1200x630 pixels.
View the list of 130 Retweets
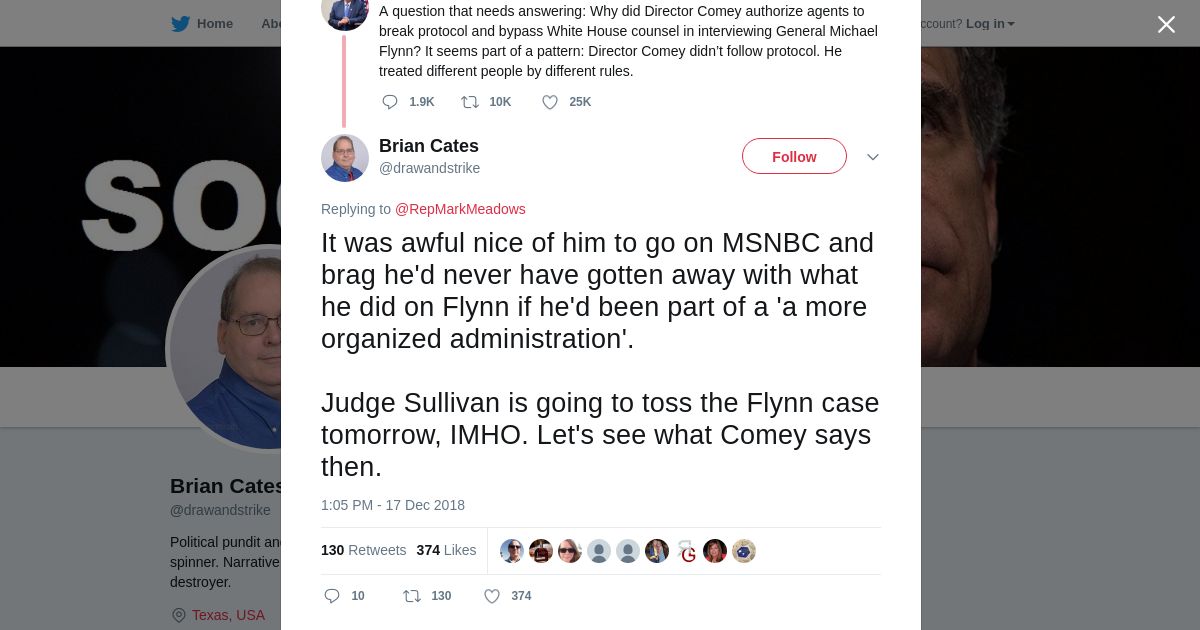pyautogui.click(x=363, y=550)
